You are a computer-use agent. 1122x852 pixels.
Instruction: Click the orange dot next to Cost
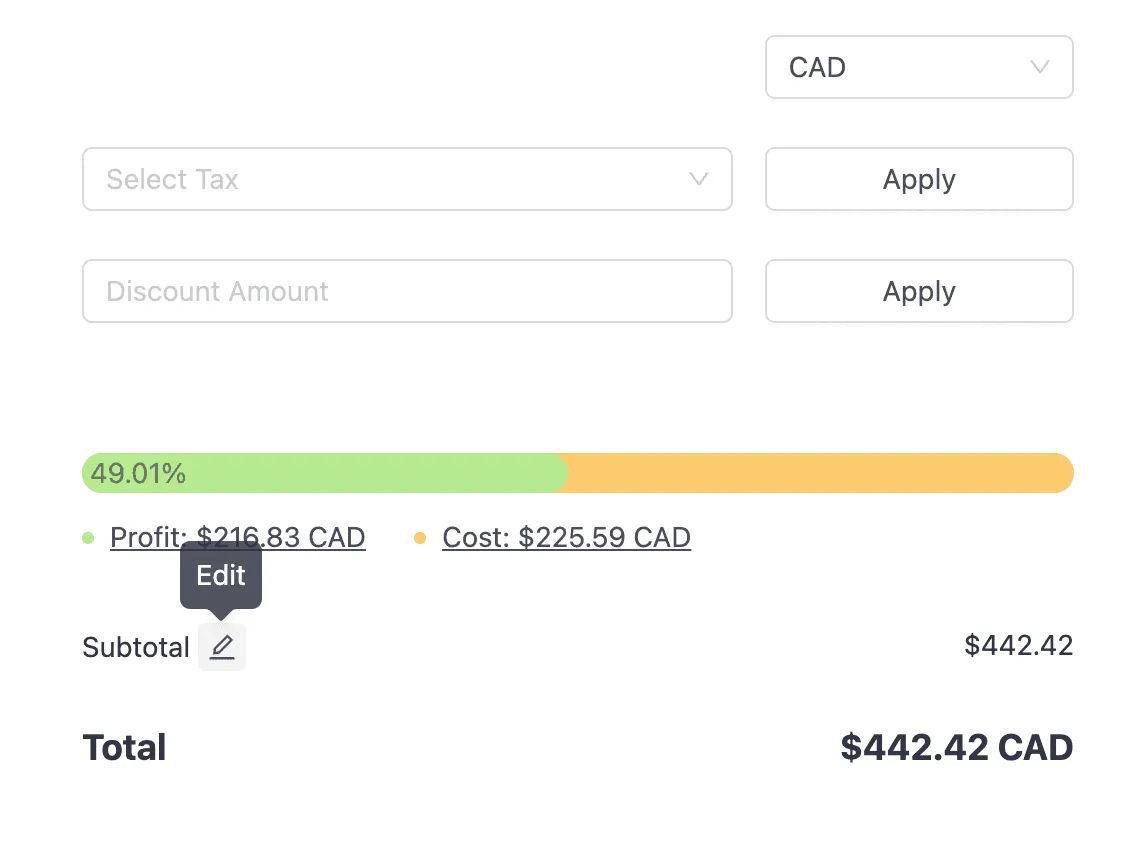tap(420, 537)
